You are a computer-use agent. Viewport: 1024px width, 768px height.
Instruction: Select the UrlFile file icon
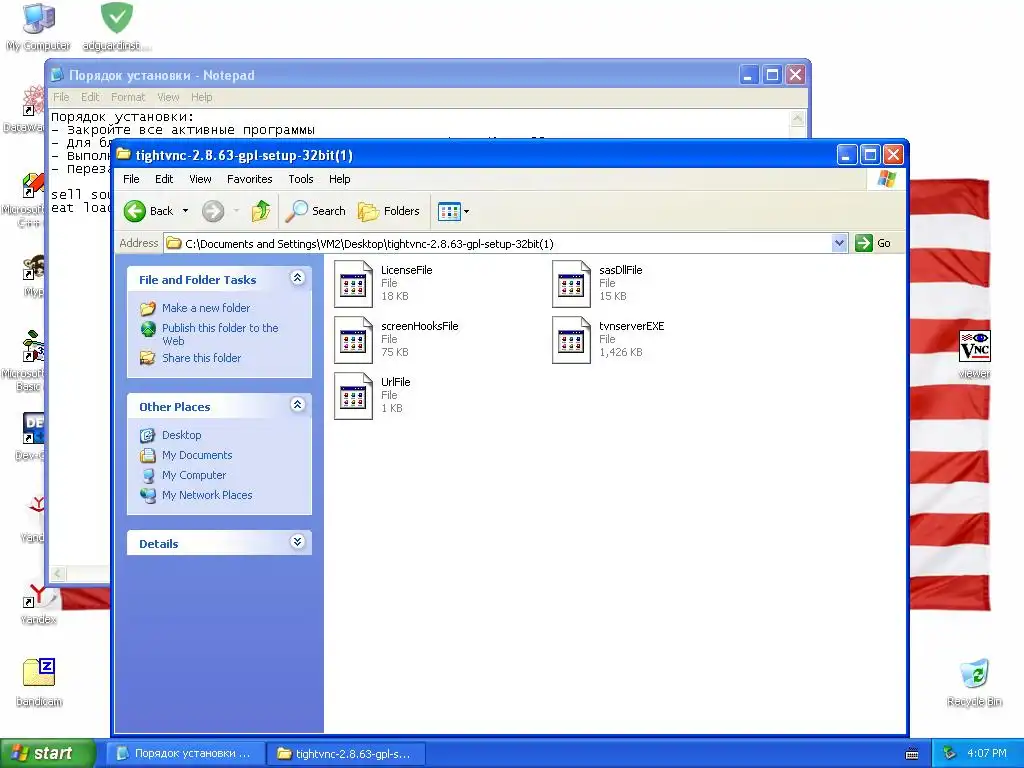click(x=353, y=396)
